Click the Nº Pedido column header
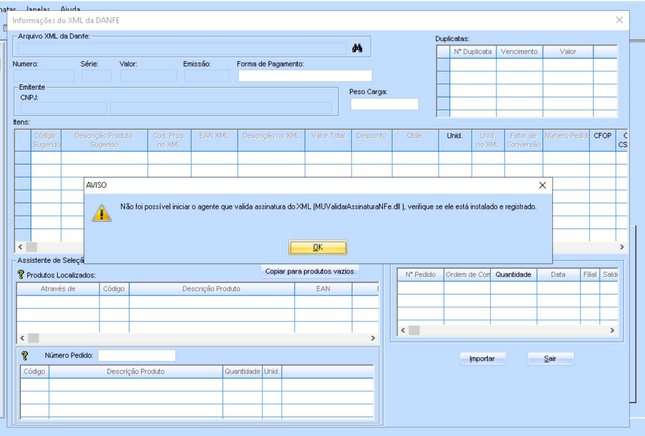This screenshot has width=645, height=436. [x=420, y=275]
